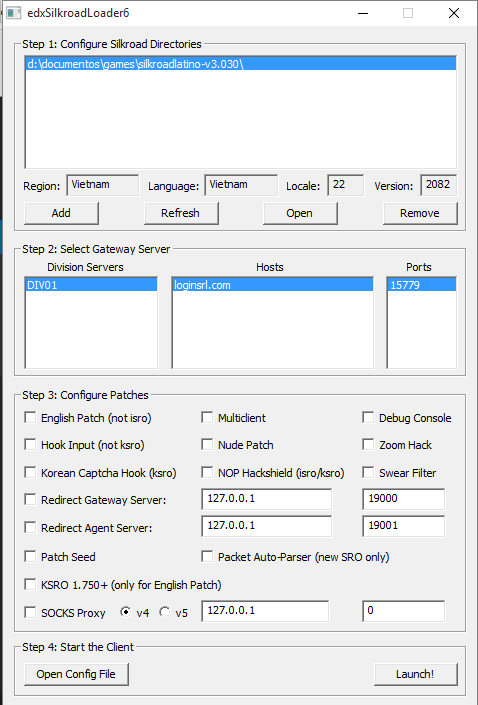Enable NOP Hackshield (isro/ksro) checkbox
Screen dimensions: 478x705
click(207, 473)
